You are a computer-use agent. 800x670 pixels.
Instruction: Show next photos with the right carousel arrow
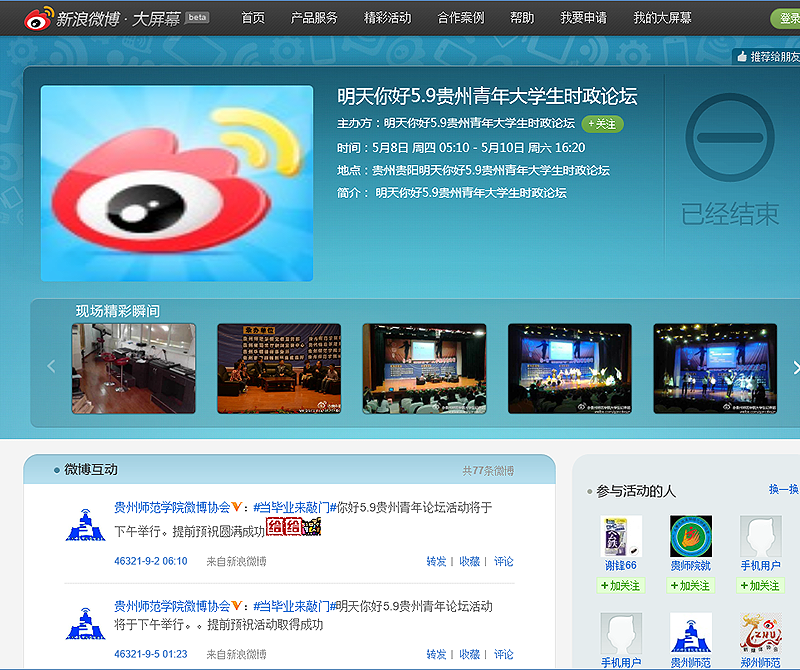pyautogui.click(x=795, y=367)
